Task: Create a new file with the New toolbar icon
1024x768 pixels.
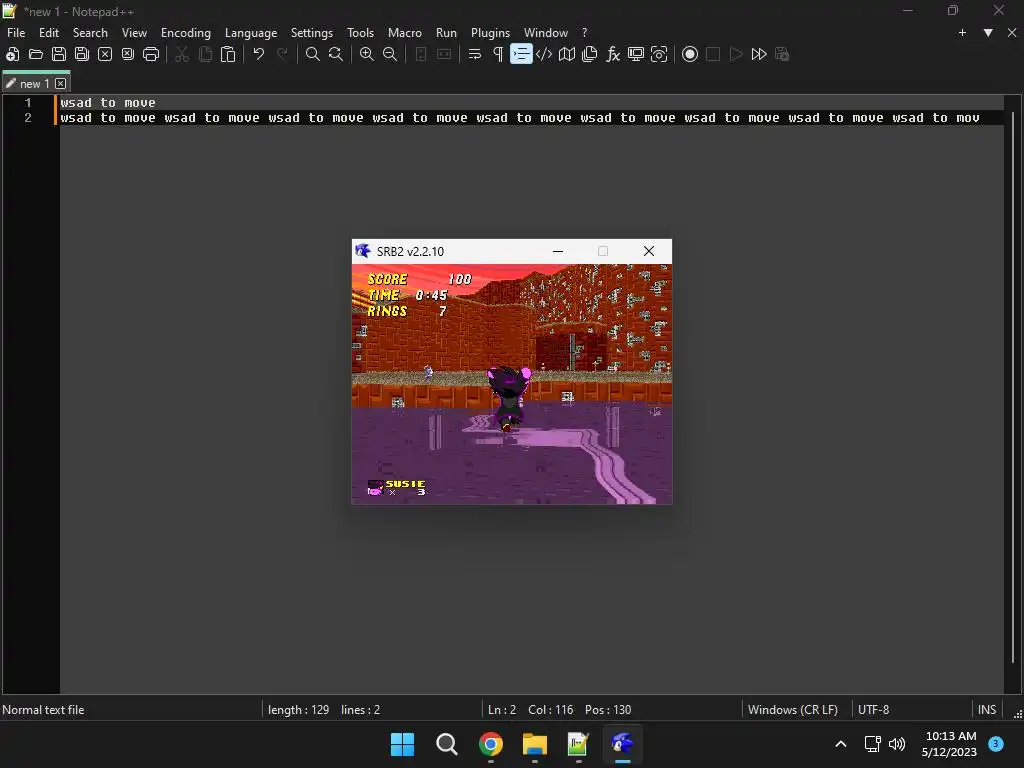Action: [x=12, y=54]
